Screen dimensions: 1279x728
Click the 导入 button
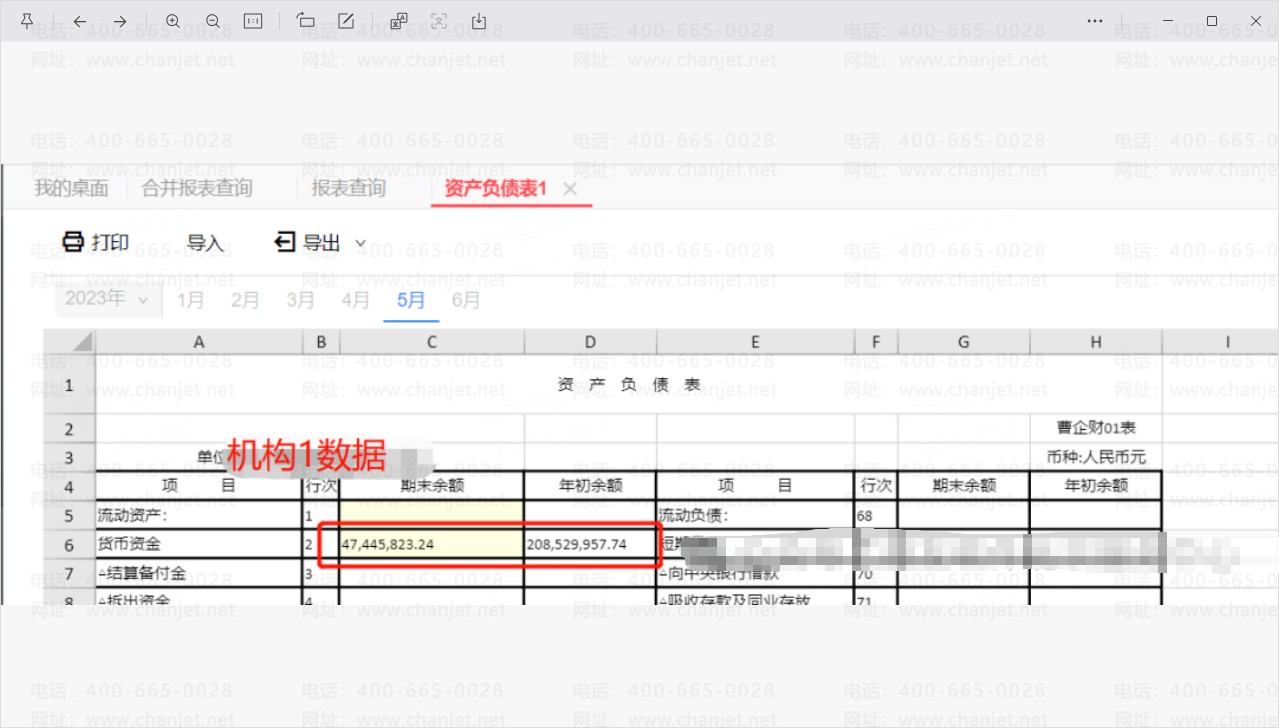click(205, 243)
